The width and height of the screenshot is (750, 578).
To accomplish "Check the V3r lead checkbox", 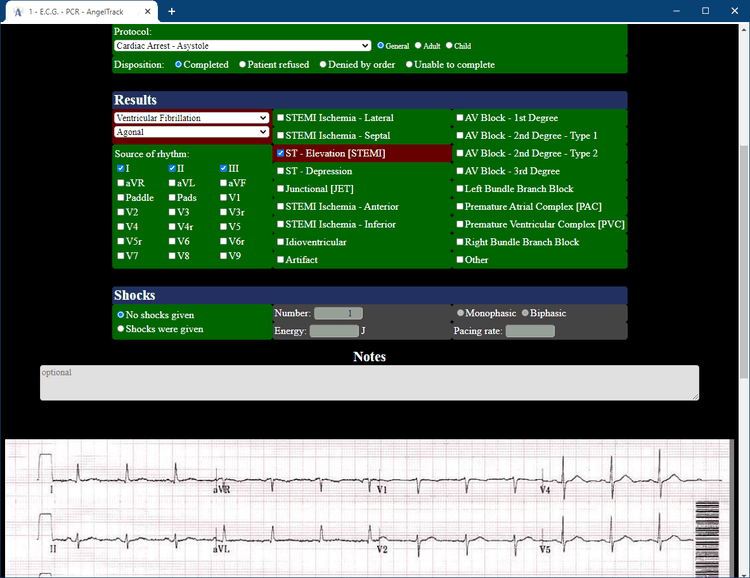I will tap(223, 212).
